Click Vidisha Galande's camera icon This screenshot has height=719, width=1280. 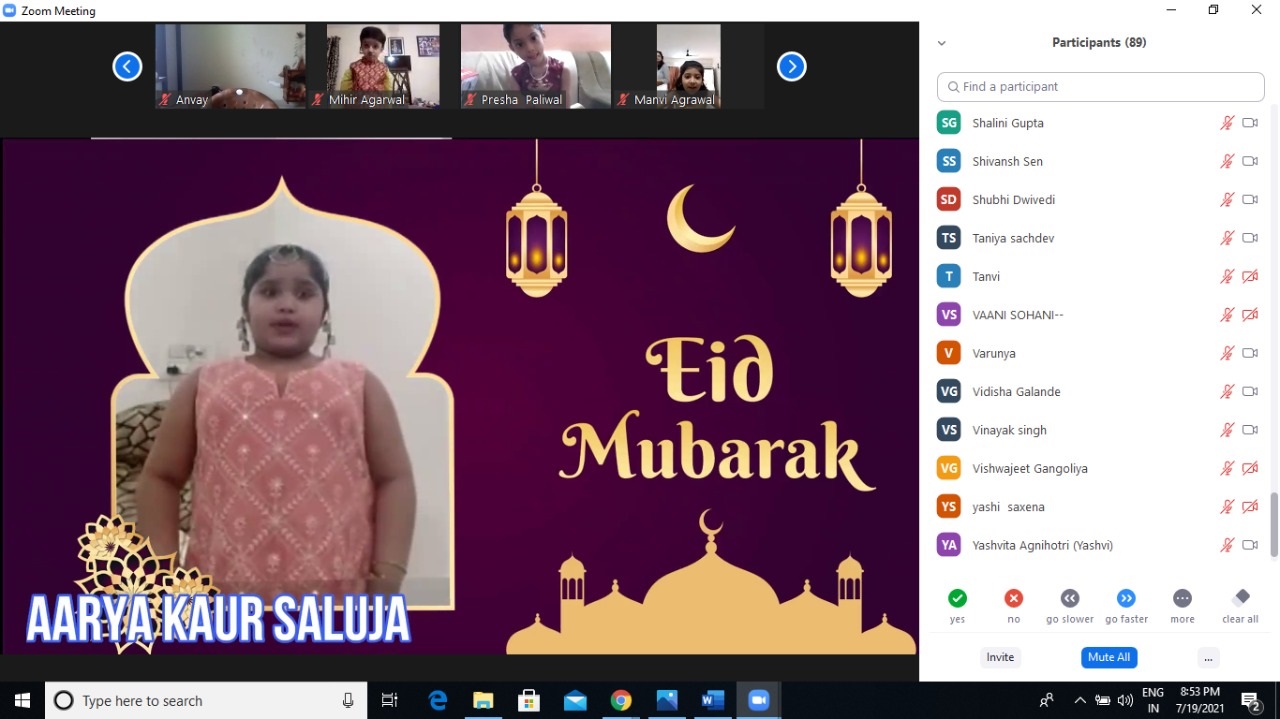point(1250,392)
